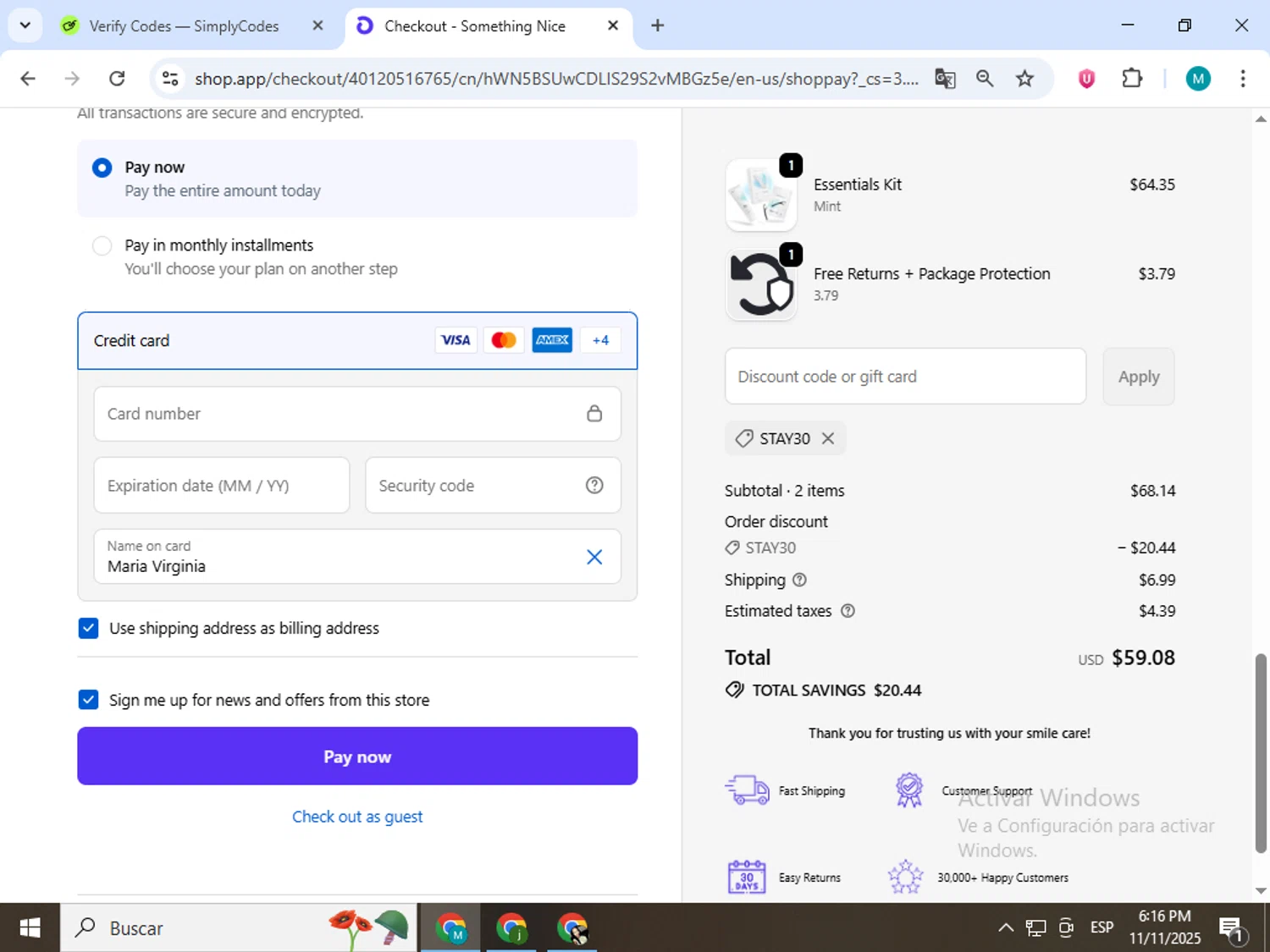Click the Total Savings tag icon
Image resolution: width=1270 pixels, height=952 pixels.
click(735, 690)
